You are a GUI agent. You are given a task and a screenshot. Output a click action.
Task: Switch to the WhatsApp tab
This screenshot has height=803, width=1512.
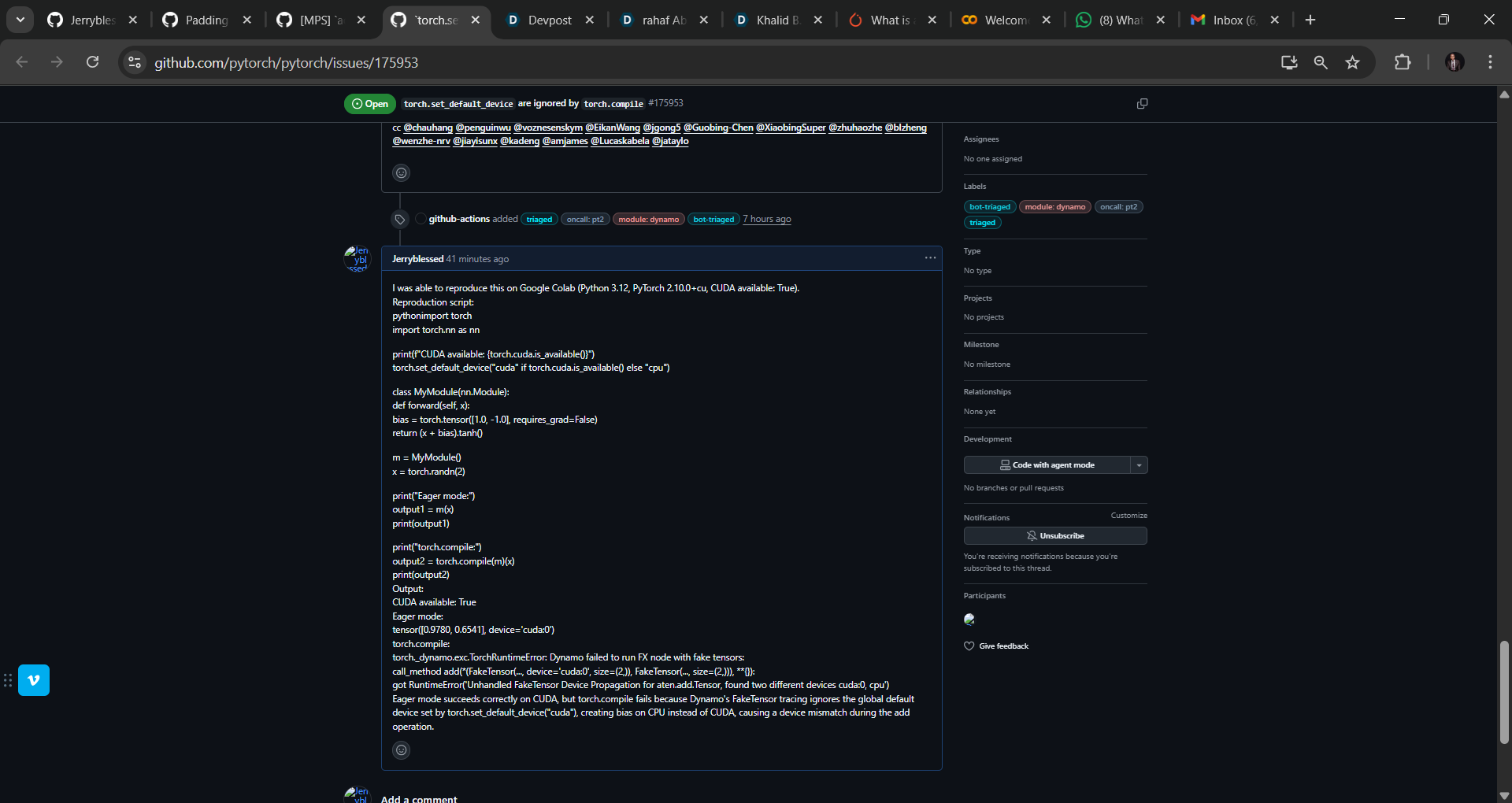point(1120,20)
